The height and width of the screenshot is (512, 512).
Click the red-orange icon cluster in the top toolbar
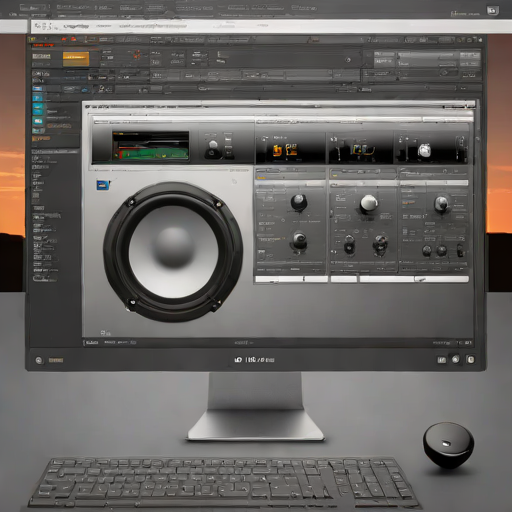(x=137, y=54)
